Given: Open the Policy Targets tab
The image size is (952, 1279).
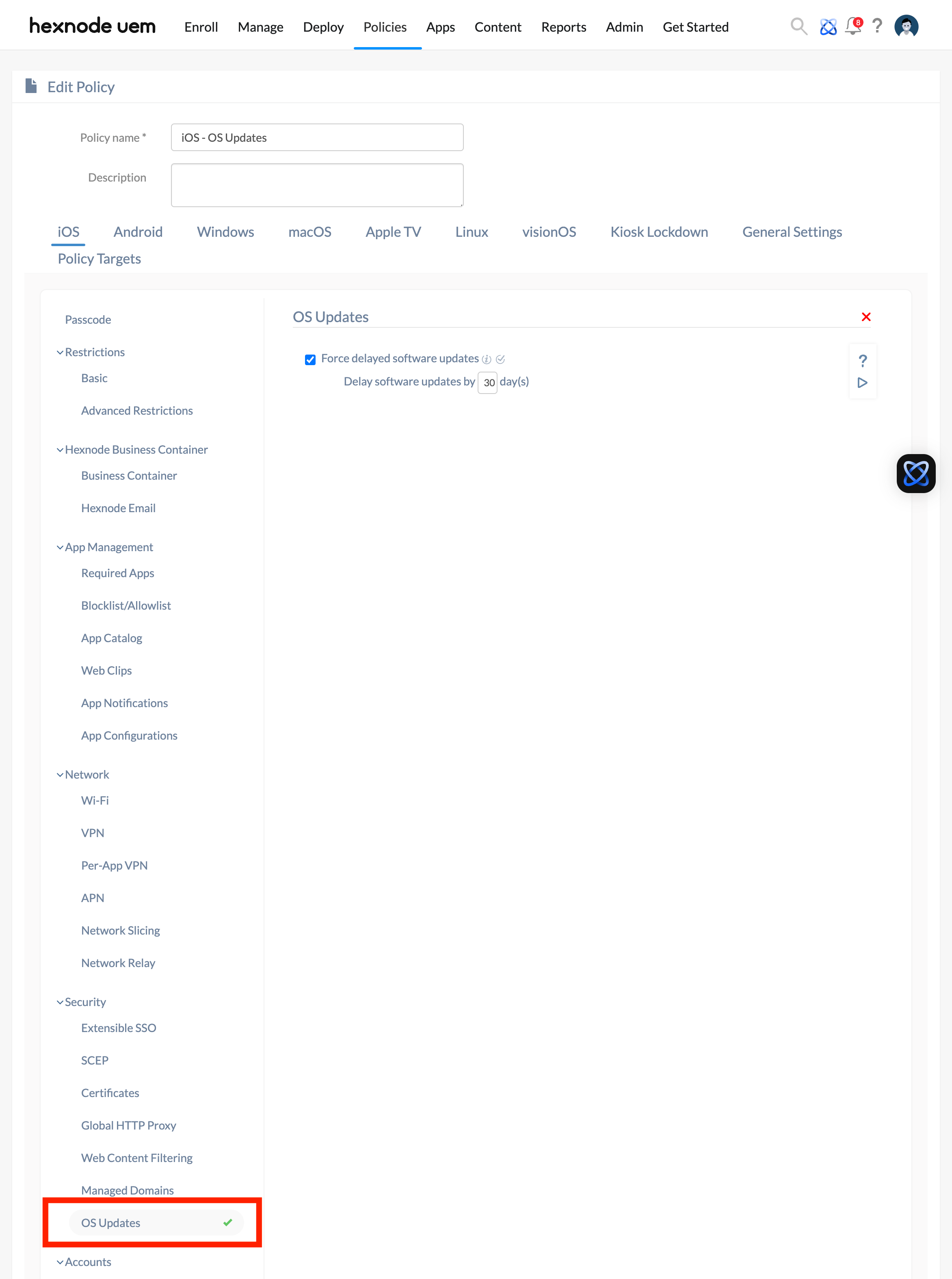Looking at the screenshot, I should (x=99, y=259).
